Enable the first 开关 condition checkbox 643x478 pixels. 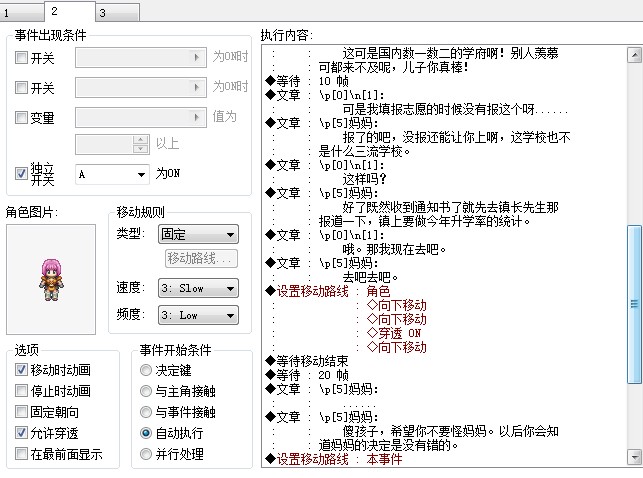[x=21, y=57]
